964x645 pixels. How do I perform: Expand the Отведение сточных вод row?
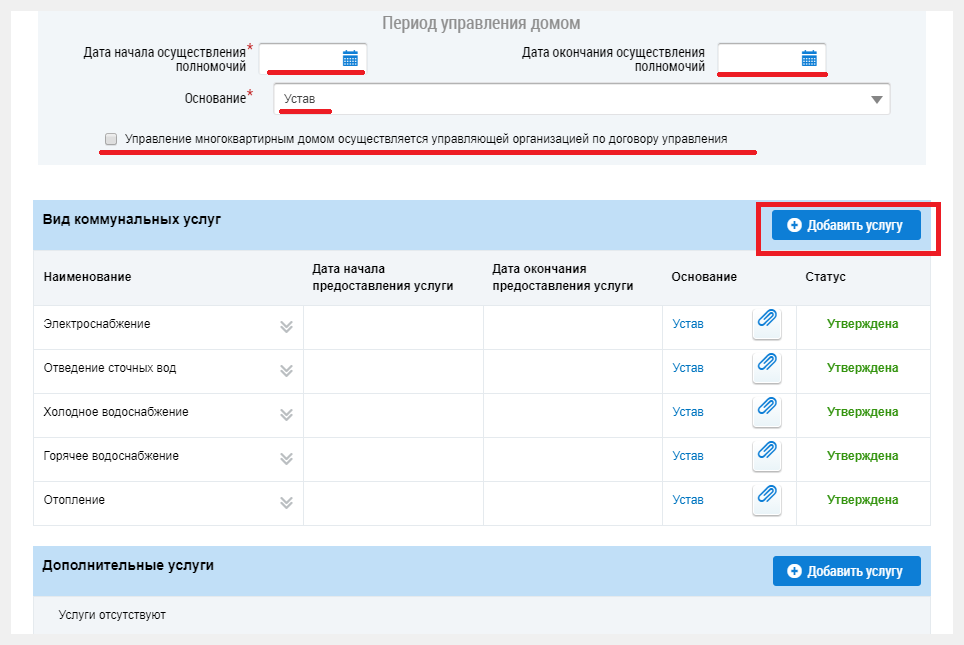click(x=286, y=370)
